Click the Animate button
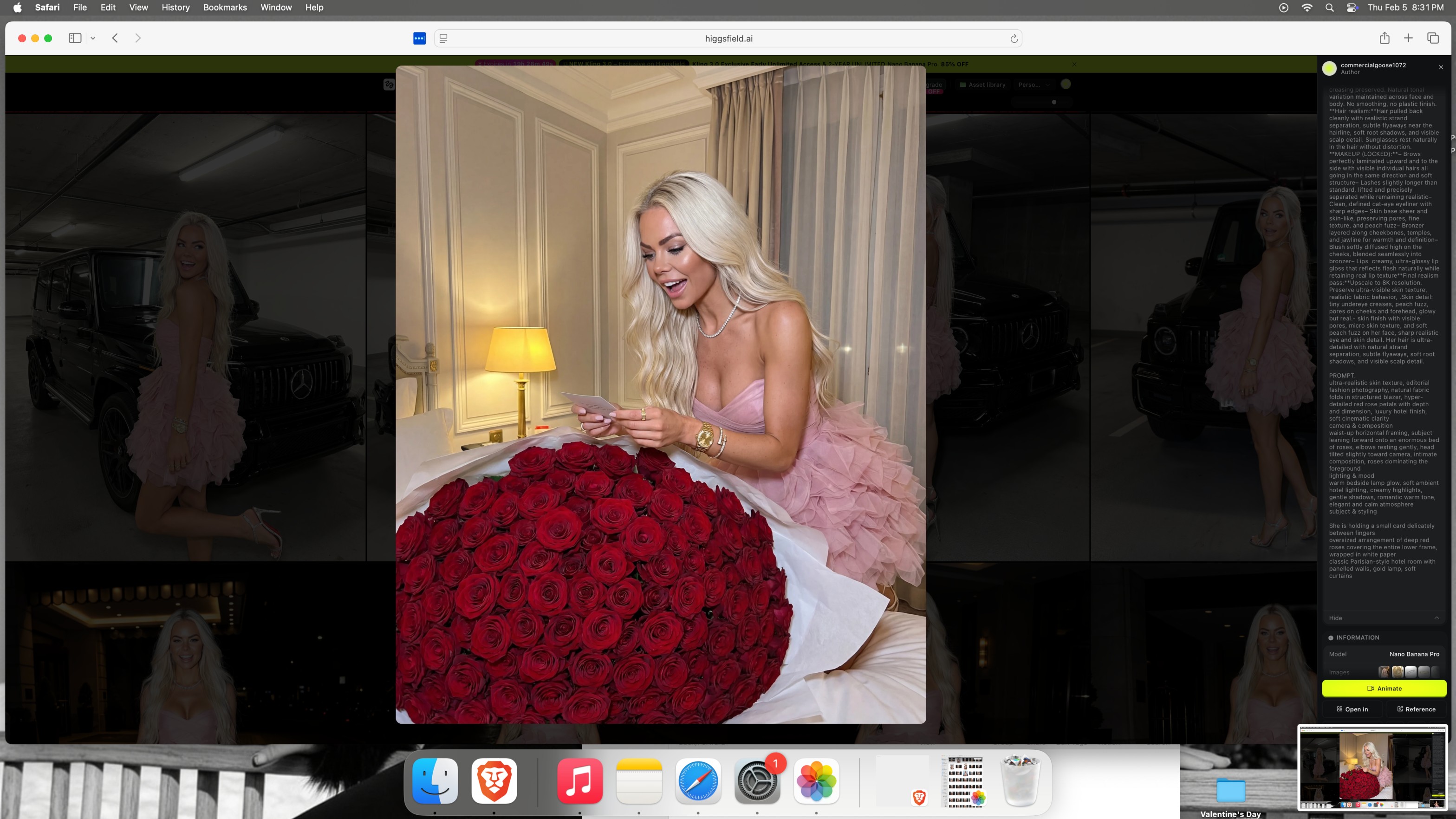The width and height of the screenshot is (1456, 819). (x=1384, y=689)
